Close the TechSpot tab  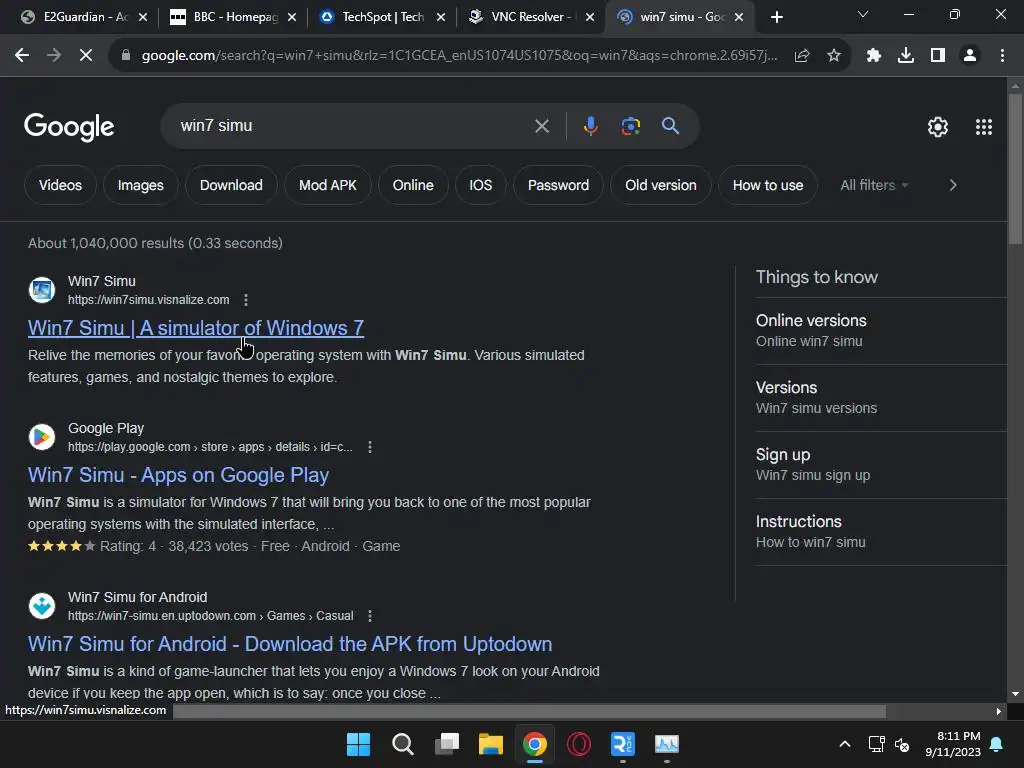click(x=441, y=18)
